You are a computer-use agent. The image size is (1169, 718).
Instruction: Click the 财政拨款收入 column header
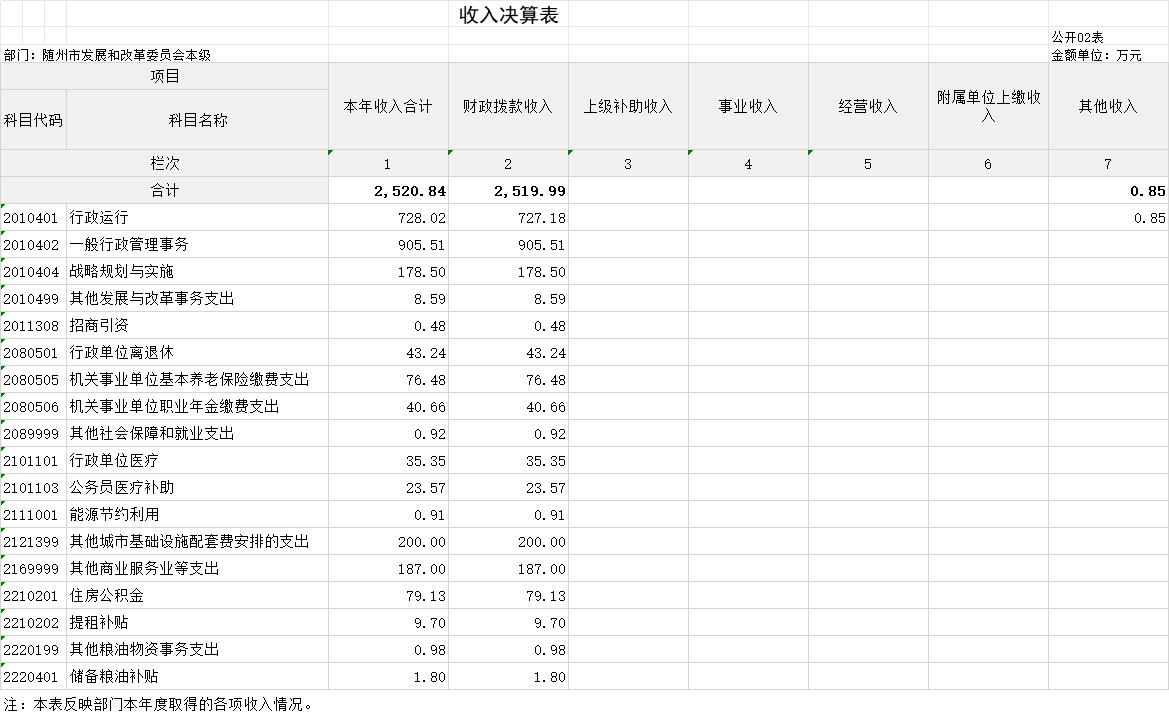[508, 106]
